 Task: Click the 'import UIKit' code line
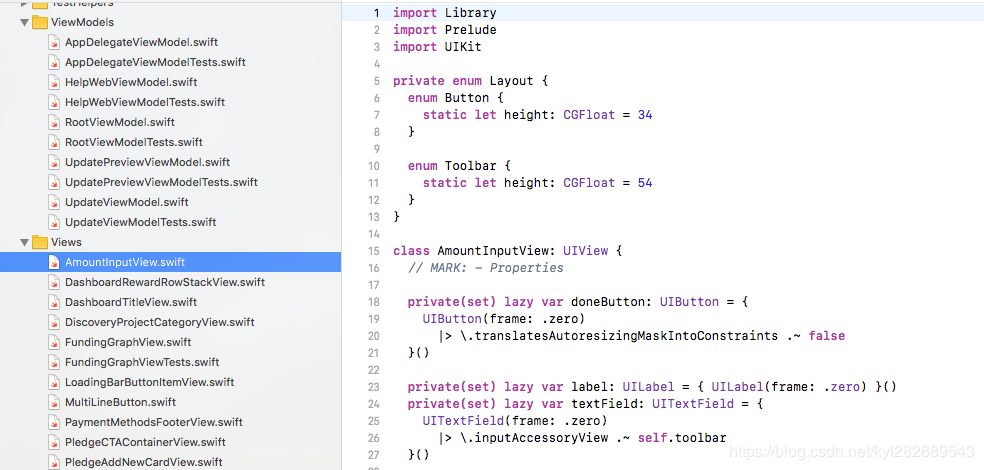[437, 47]
